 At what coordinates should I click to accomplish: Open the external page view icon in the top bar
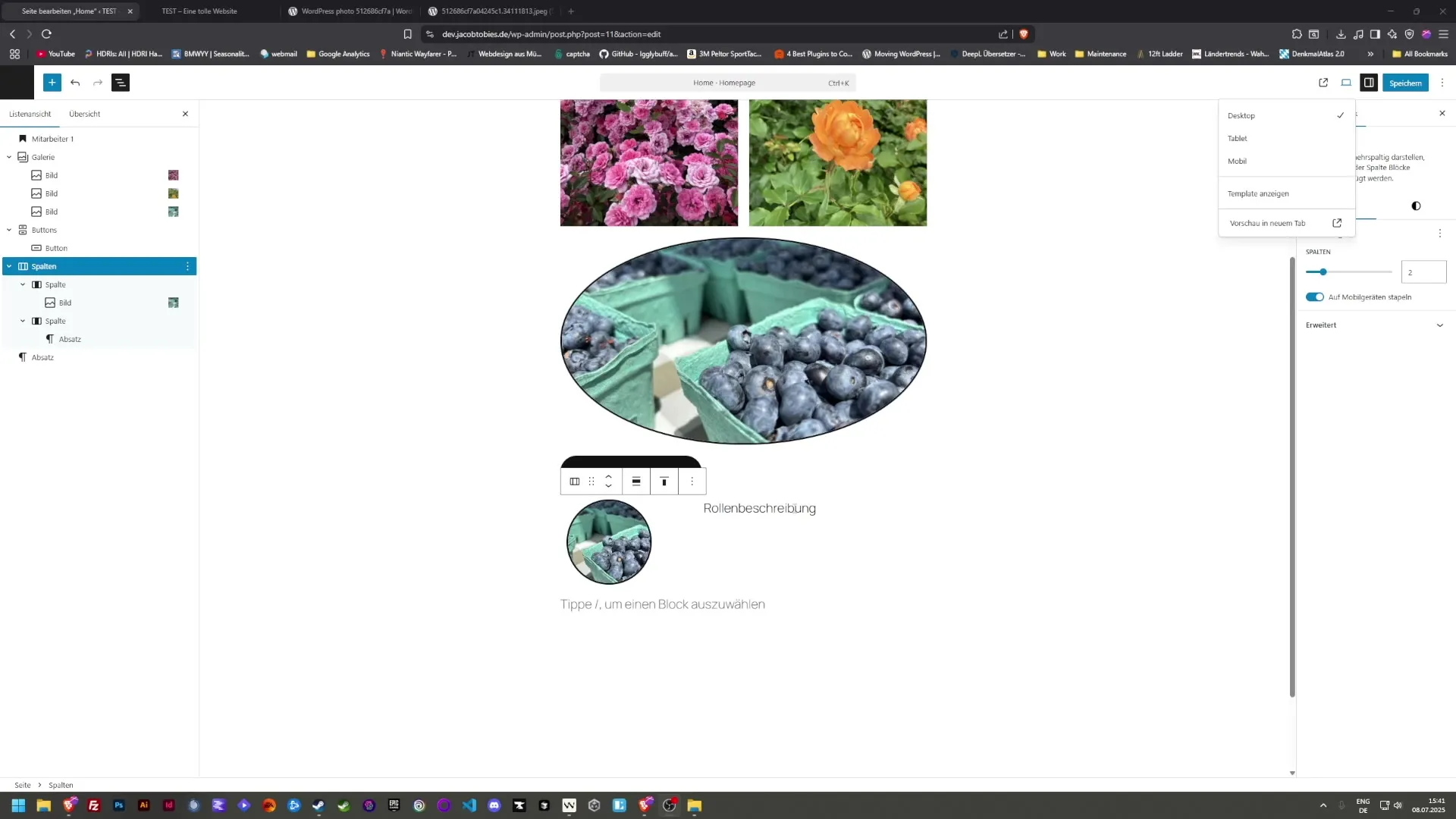click(1323, 83)
